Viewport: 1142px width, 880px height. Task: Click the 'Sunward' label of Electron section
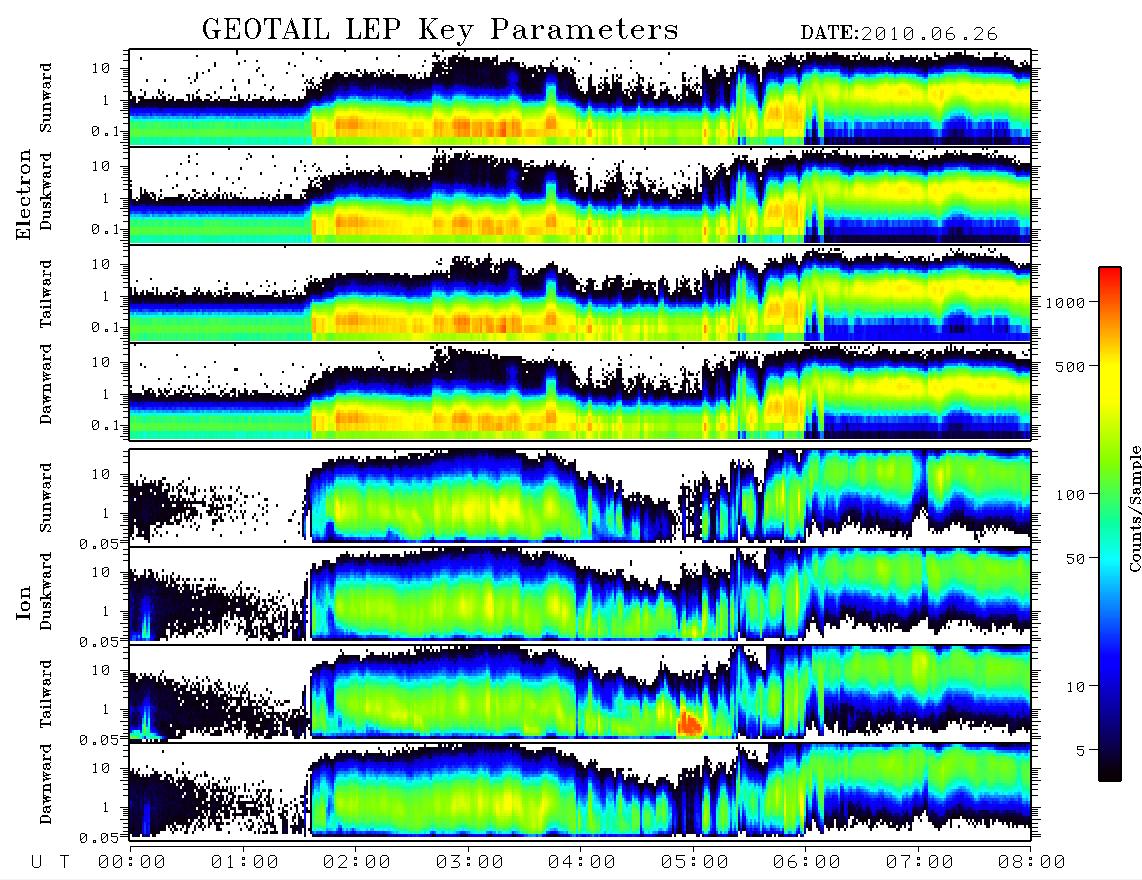[x=46, y=98]
